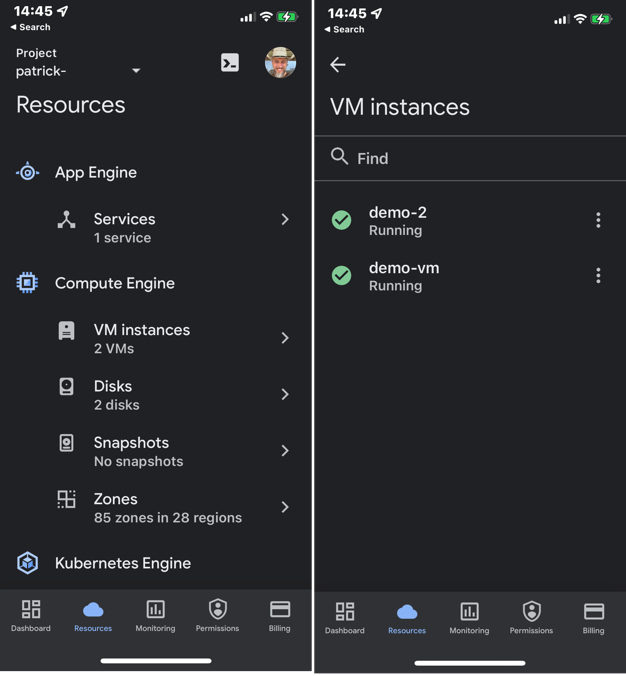Tap the App Engine target icon
Viewport: 626px width, 676px height.
click(x=28, y=172)
